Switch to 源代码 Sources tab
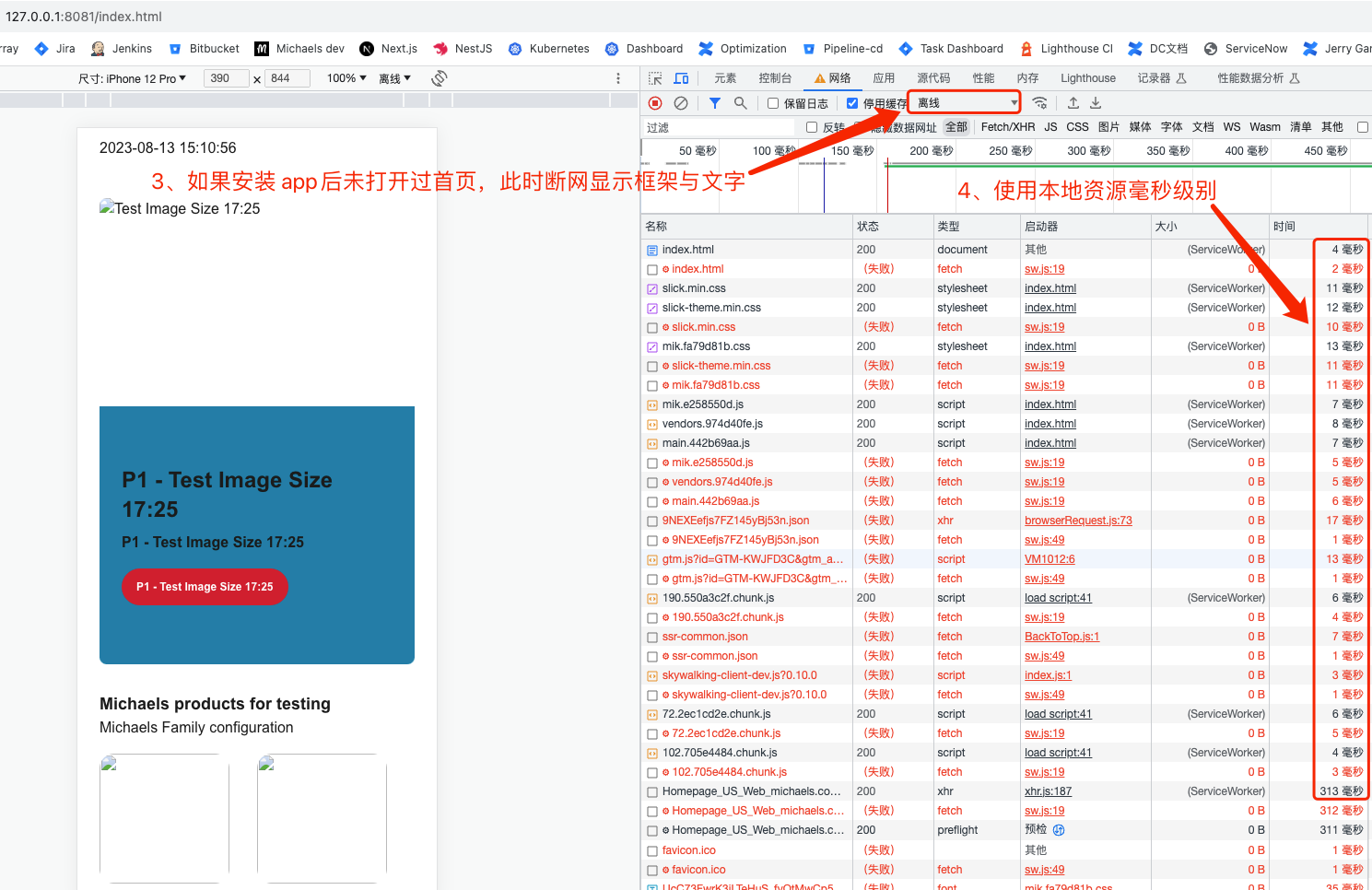Viewport: 1372px width, 890px height. (933, 78)
